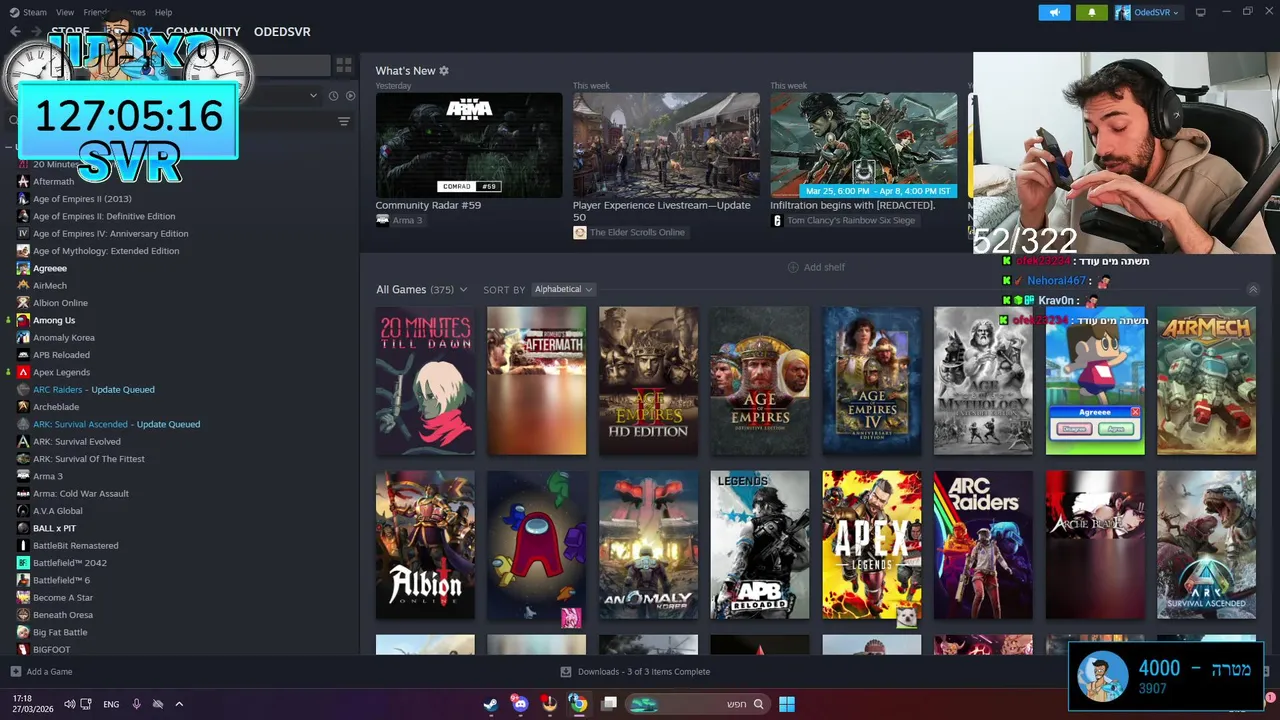
Task: Expand the library type filter chevron
Action: (x=313, y=96)
